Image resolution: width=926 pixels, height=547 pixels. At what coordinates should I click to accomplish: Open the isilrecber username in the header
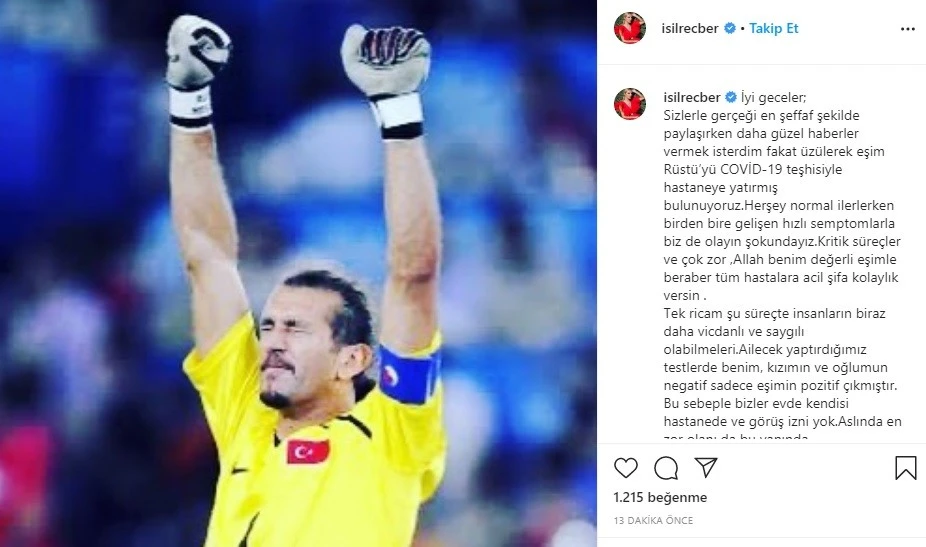pos(690,28)
